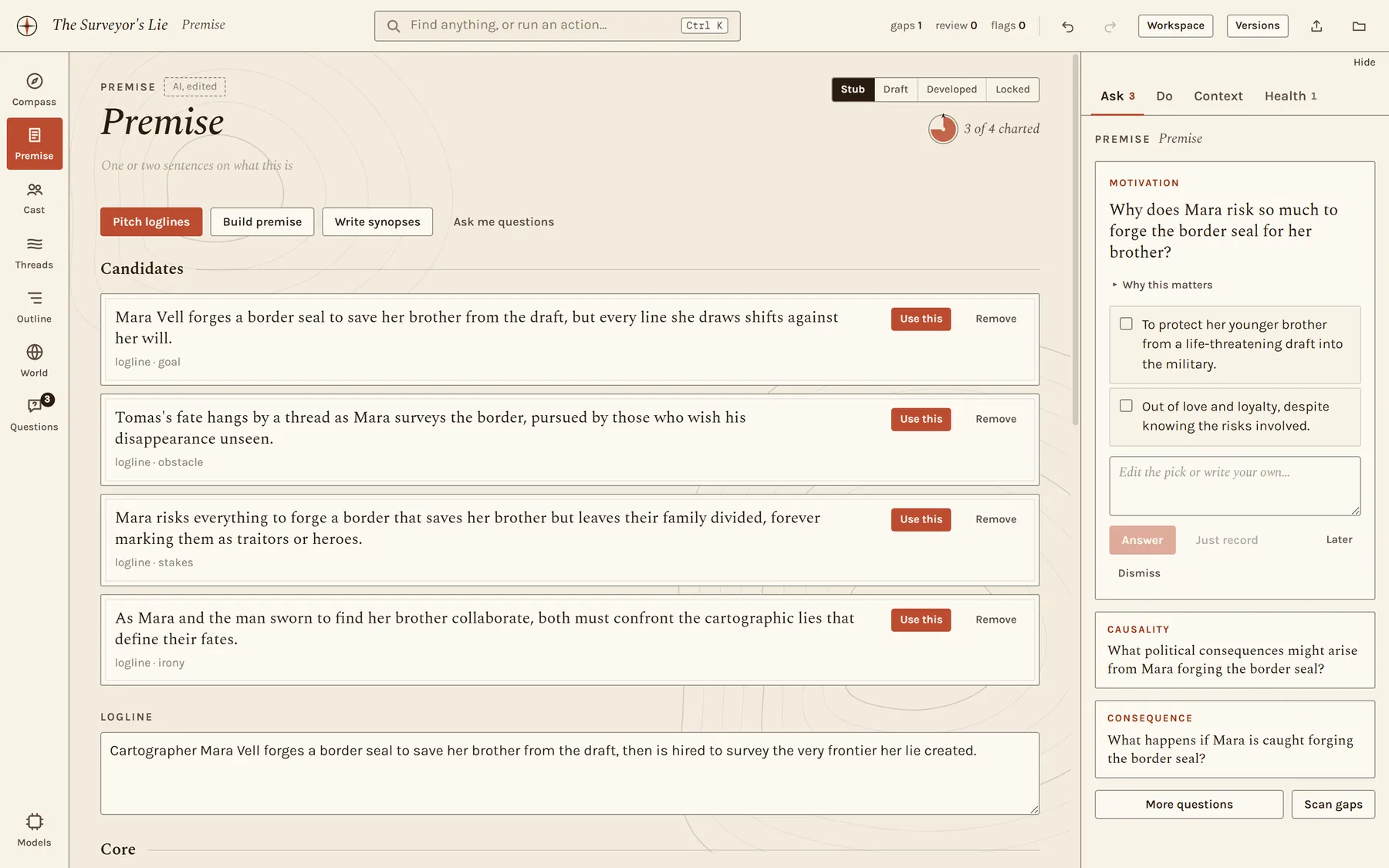Click the undo arrow icon
Screen dimensions: 1389x868
tap(1068, 26)
